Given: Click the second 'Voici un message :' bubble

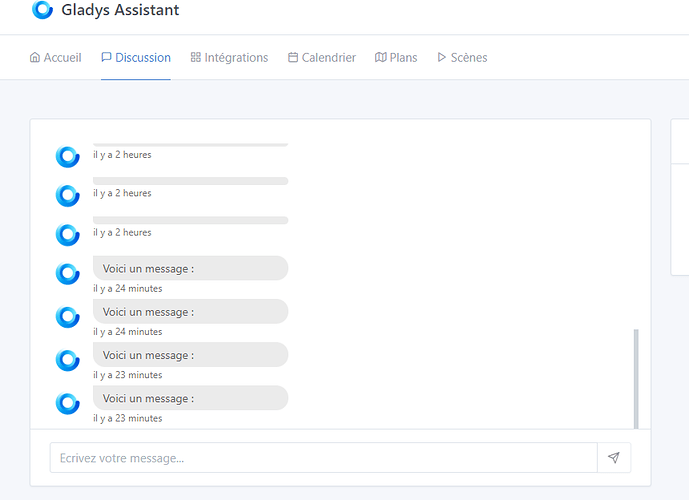Looking at the screenshot, I should coord(190,312).
